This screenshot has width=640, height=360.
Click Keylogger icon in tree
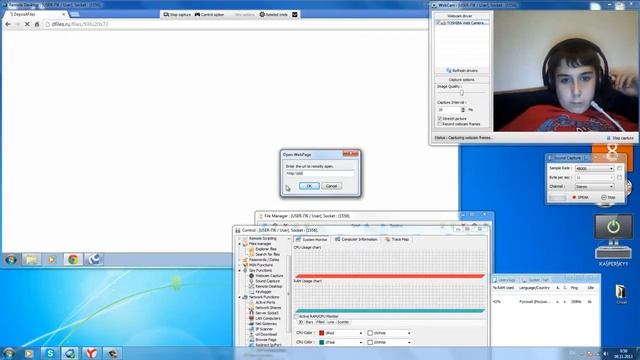(251, 291)
